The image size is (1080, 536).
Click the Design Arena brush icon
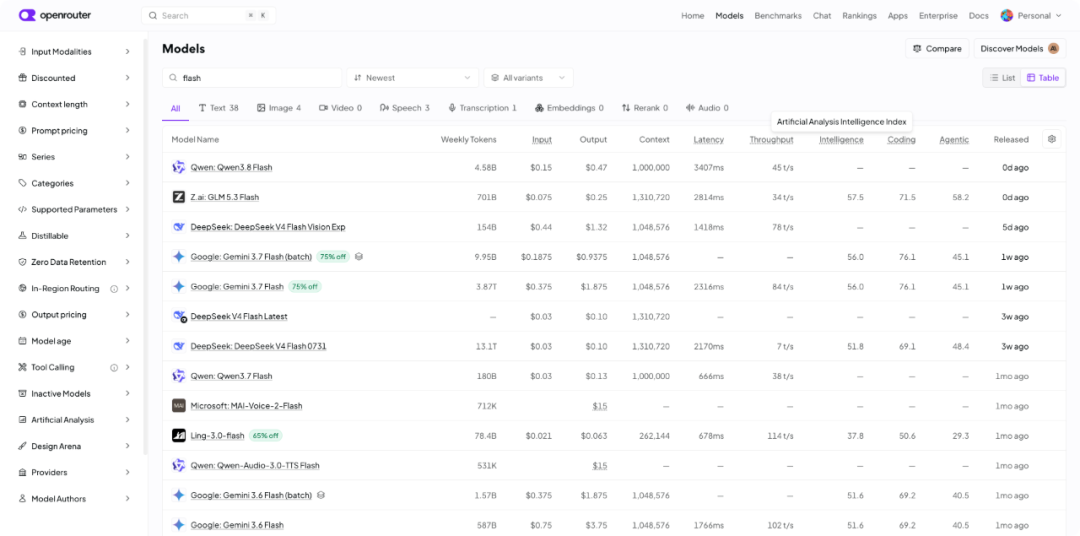(x=23, y=446)
